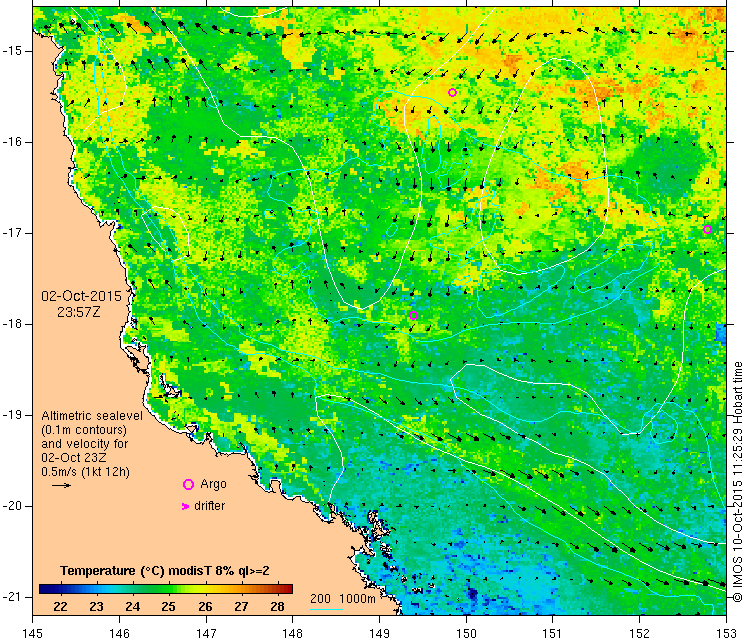The image size is (750, 640).
Task: Click the drifter legend arrow symbol
Action: [x=186, y=506]
